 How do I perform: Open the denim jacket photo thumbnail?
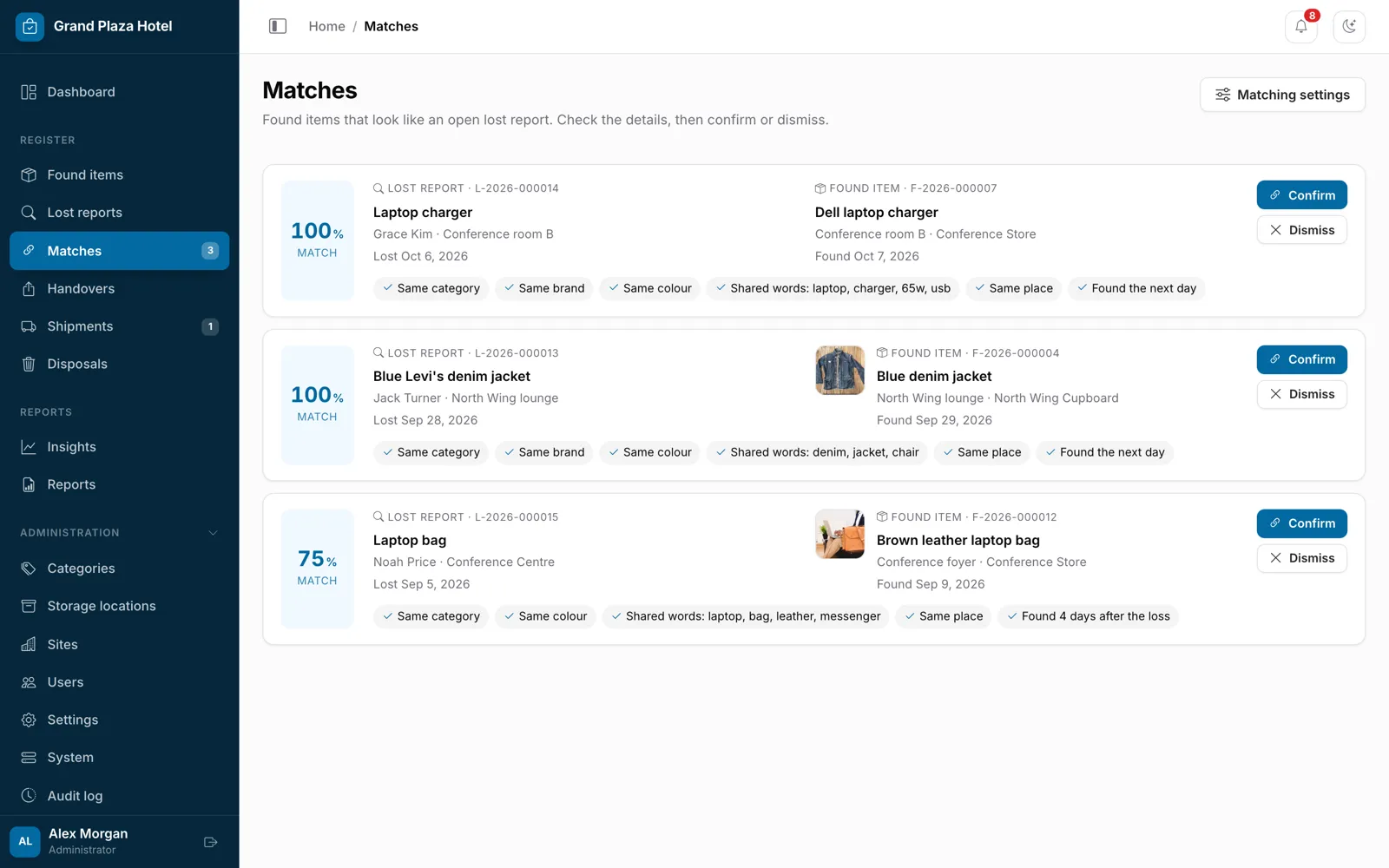(839, 371)
